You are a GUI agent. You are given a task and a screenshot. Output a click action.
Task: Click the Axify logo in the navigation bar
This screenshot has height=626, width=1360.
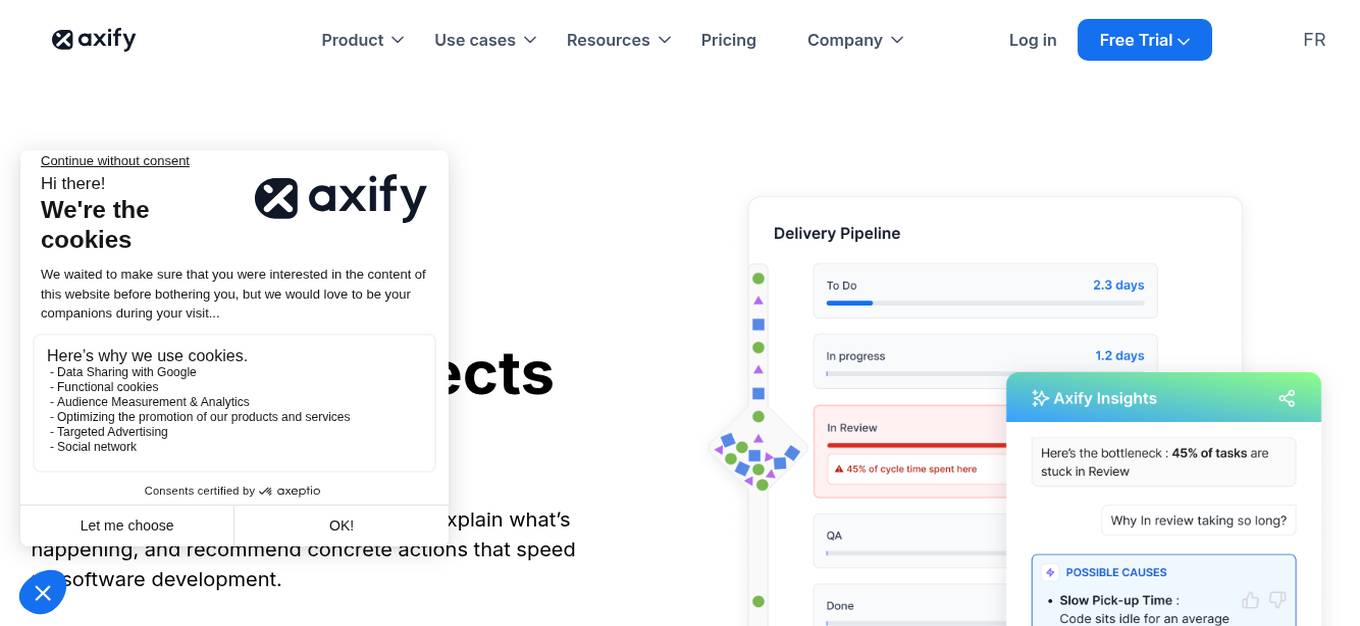94,39
